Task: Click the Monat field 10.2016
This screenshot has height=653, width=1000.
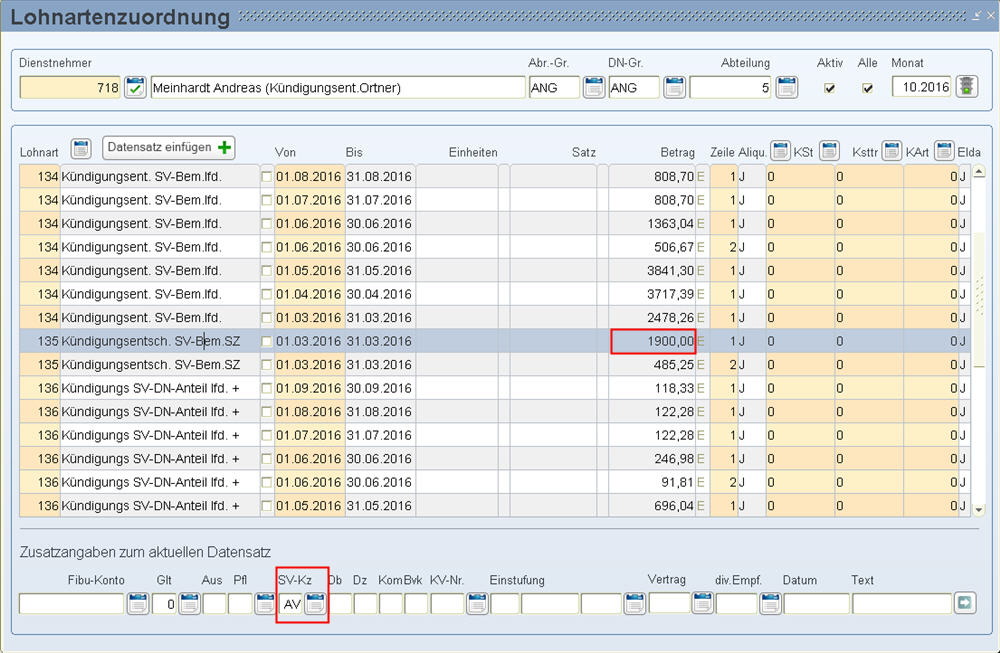Action: (x=922, y=87)
